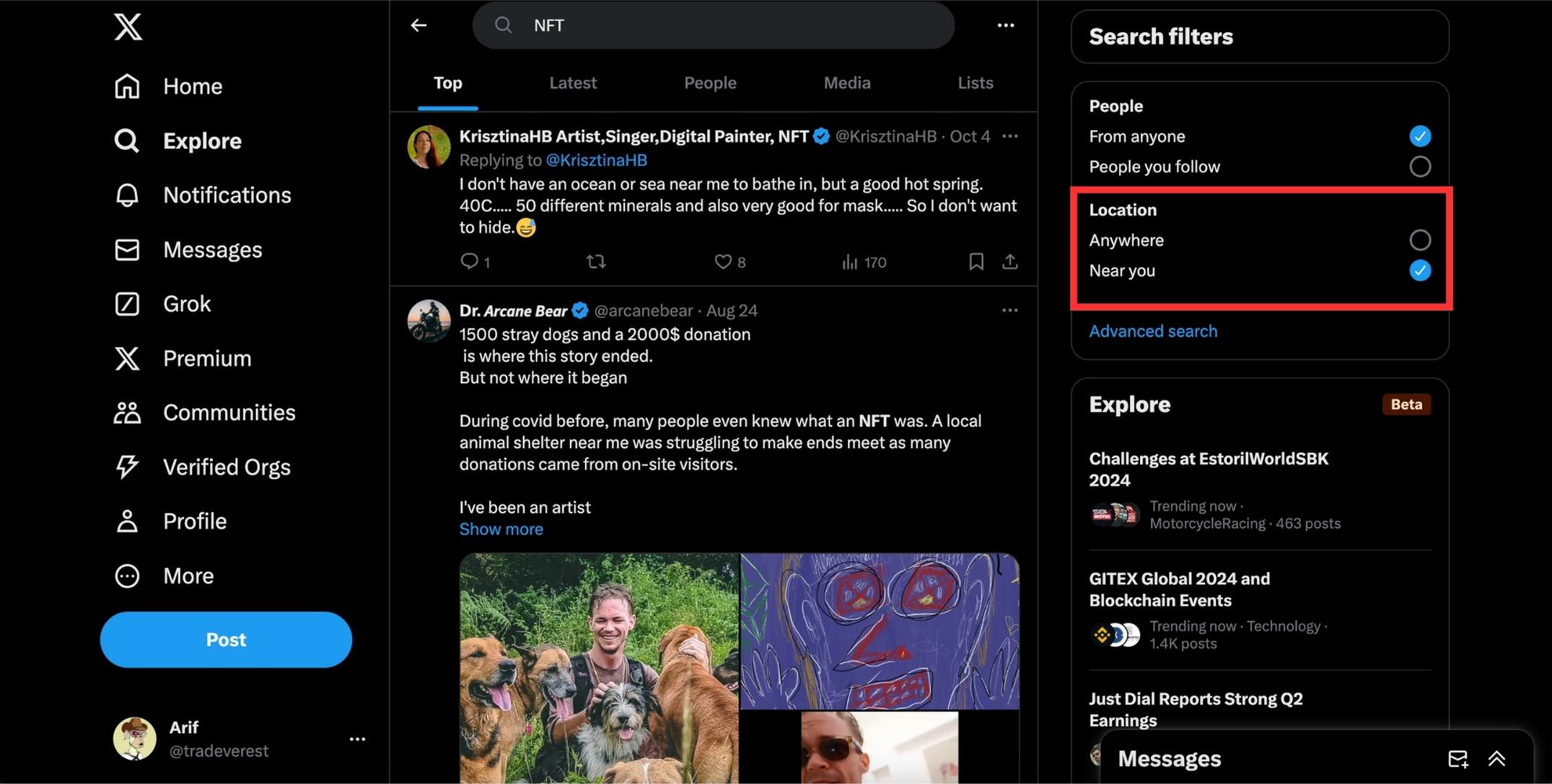This screenshot has height=784, width=1552.
Task: Click the Post button
Action: (x=226, y=639)
